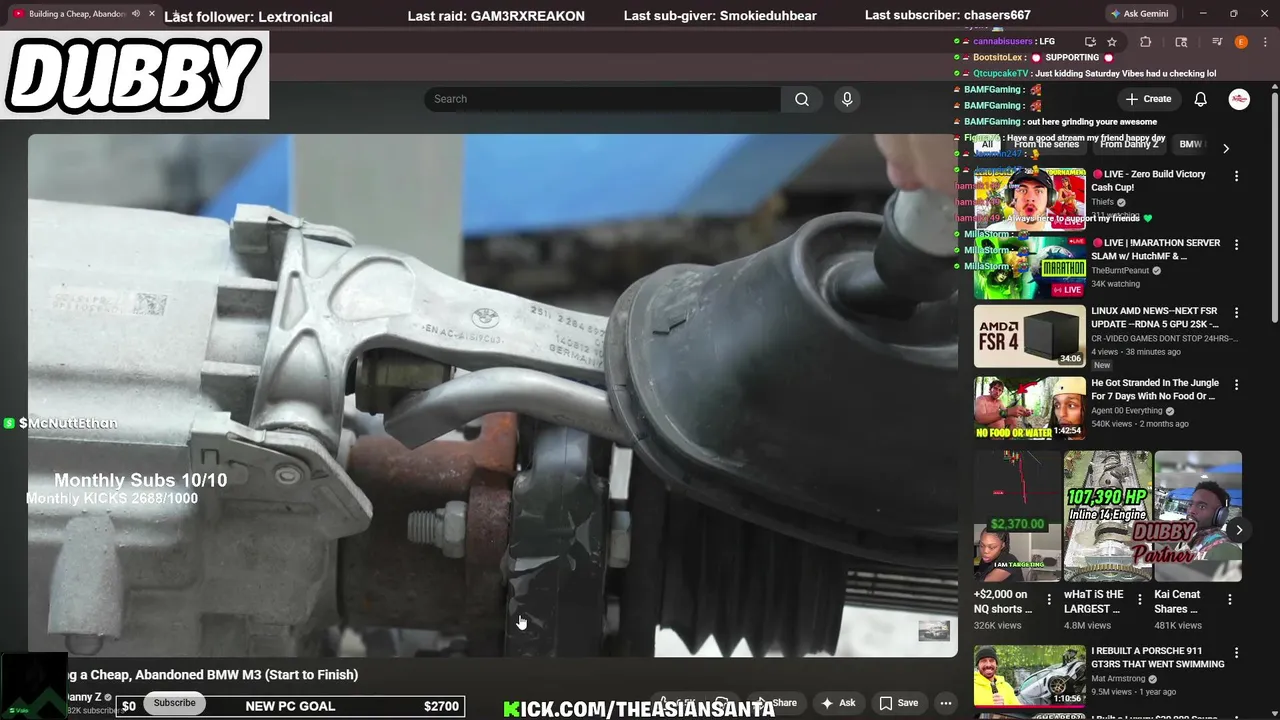Open 'I REBUILT A PORSCHE 911' video title
Screen dimensions: 1280x720
pos(1158,657)
